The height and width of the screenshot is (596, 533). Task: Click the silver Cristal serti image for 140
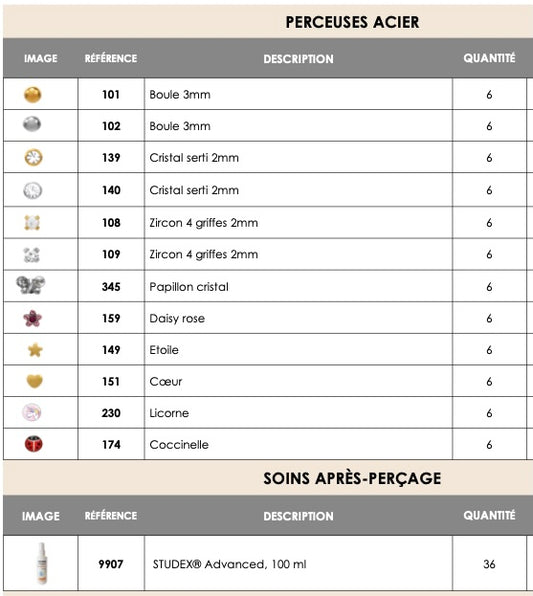click(33, 190)
